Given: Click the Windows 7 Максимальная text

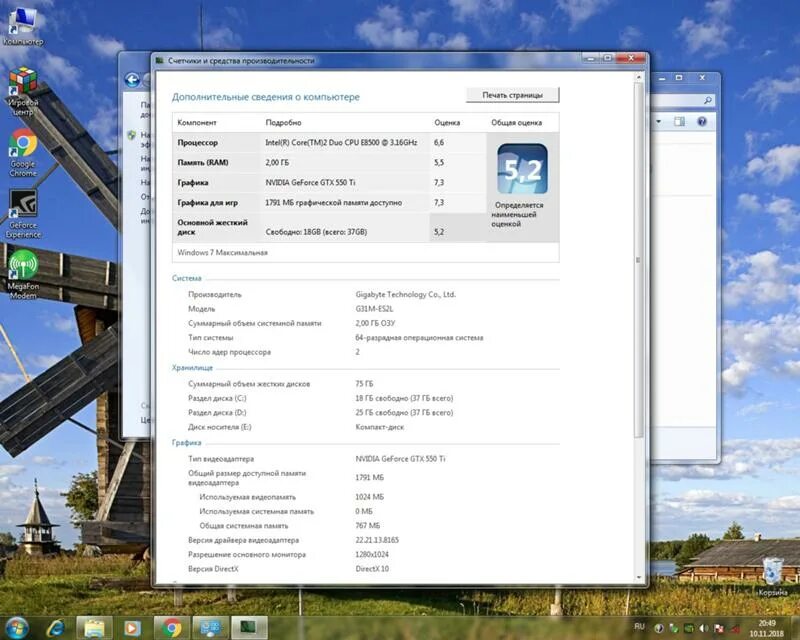Looking at the screenshot, I should [x=222, y=253].
